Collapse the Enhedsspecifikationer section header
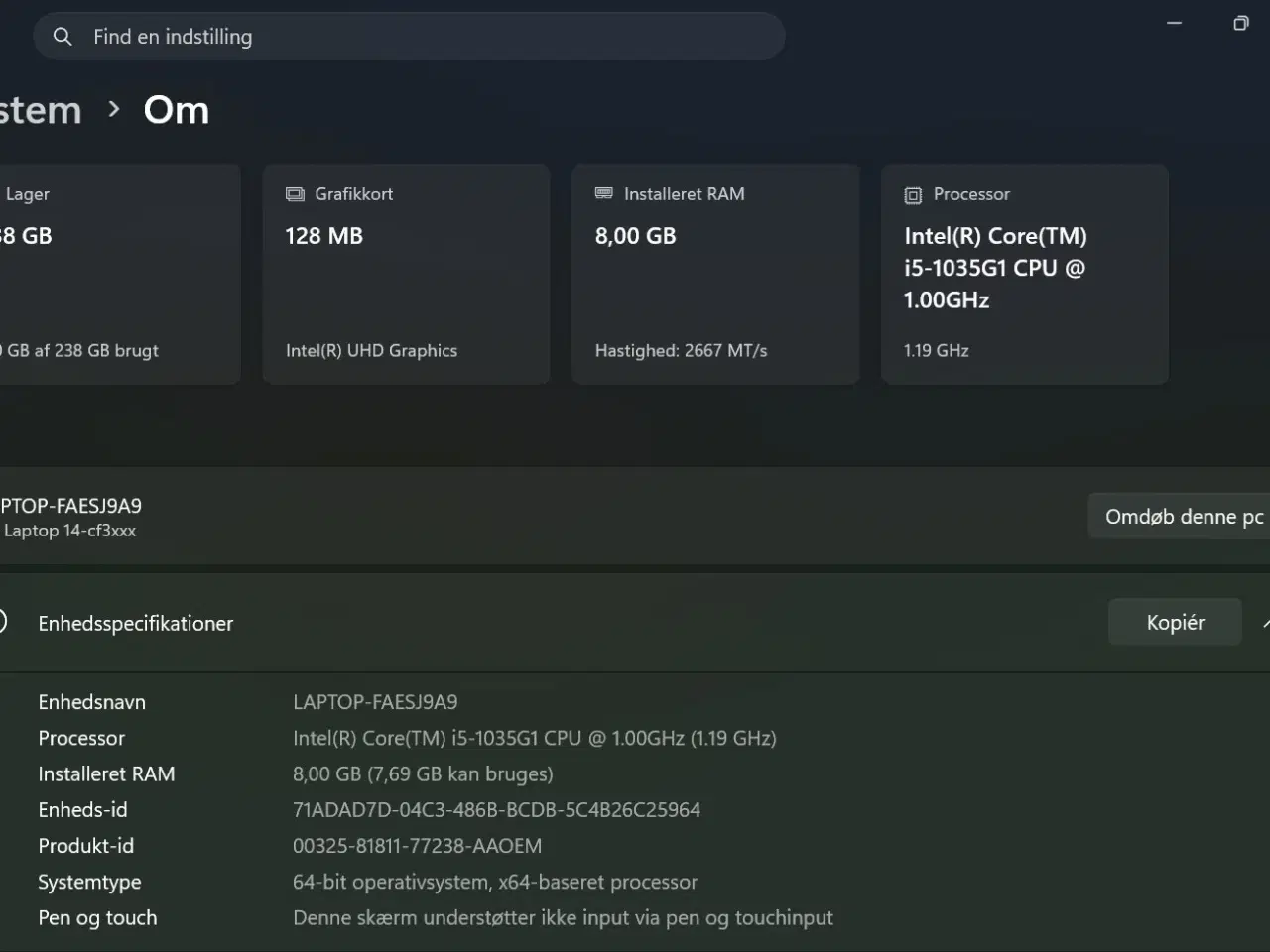Viewport: 1270px width, 952px height. click(136, 624)
